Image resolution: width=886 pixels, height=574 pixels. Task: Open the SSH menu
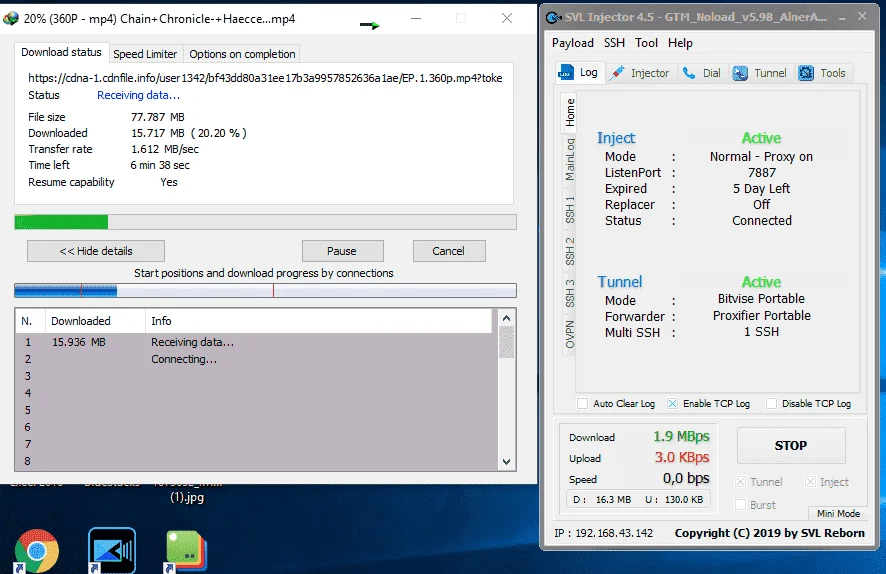[x=614, y=43]
